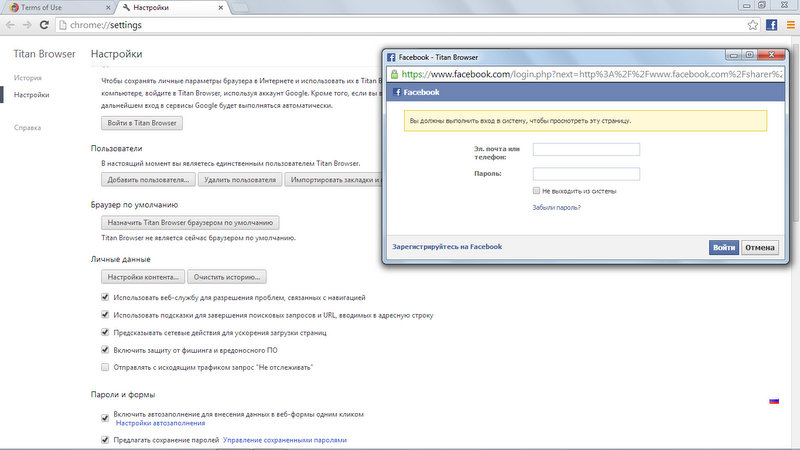The height and width of the screenshot is (450, 800).
Task: Toggle web service for navigation errors checkbox
Action: point(105,297)
